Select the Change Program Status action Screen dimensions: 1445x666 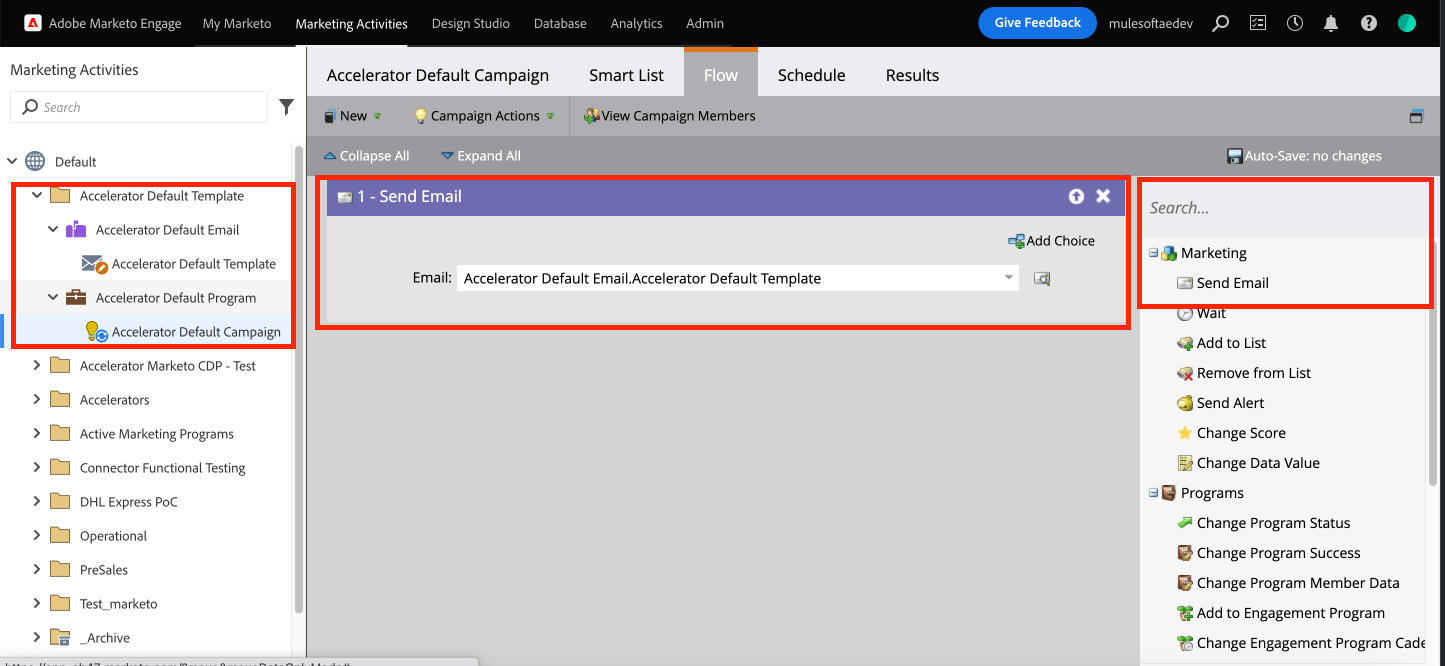(x=1263, y=523)
